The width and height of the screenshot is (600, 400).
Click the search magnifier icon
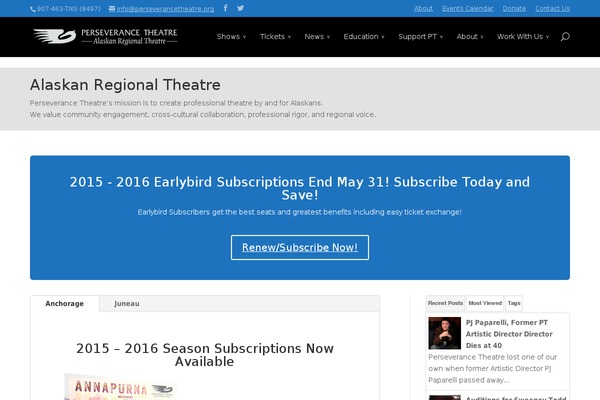565,37
